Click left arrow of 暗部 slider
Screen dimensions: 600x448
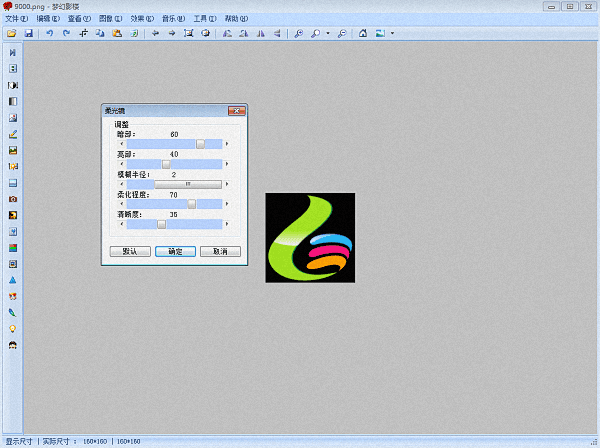point(122,144)
